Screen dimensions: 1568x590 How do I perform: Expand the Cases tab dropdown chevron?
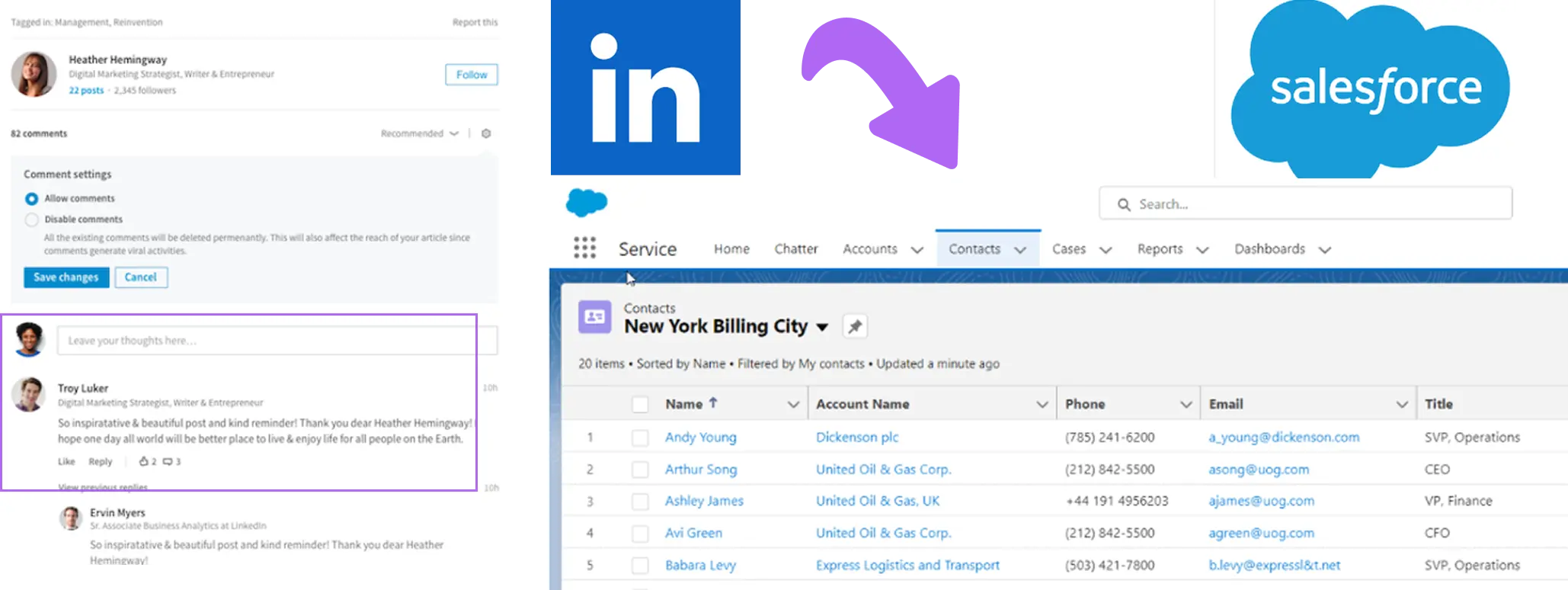click(1106, 250)
